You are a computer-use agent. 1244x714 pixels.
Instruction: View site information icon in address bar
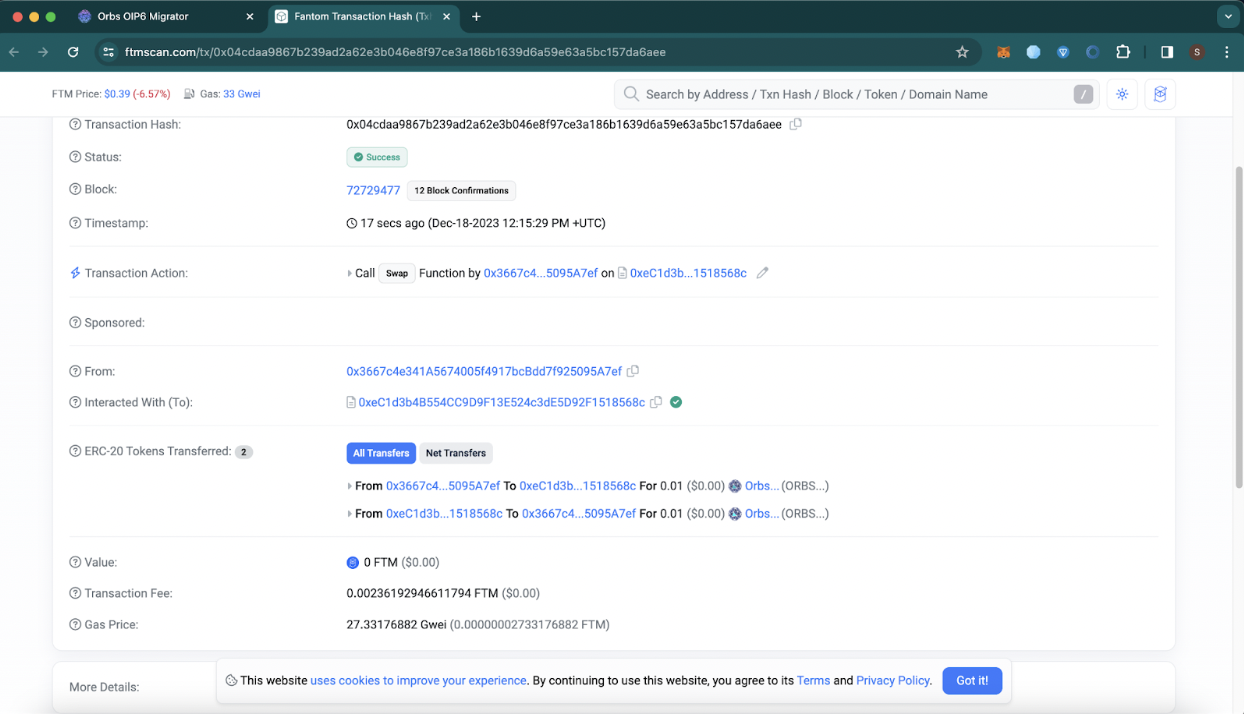click(x=108, y=52)
